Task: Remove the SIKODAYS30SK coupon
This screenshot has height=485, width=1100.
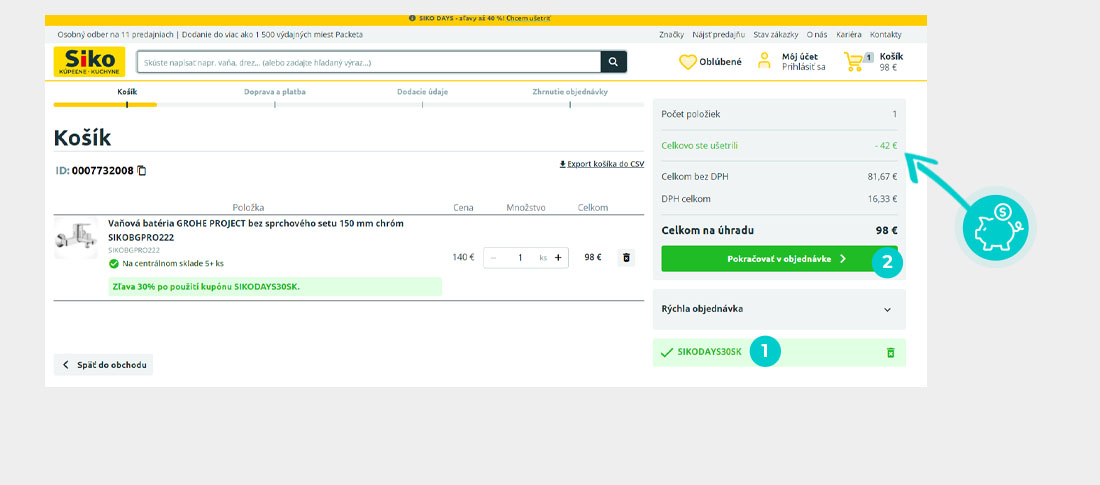Action: coord(890,352)
